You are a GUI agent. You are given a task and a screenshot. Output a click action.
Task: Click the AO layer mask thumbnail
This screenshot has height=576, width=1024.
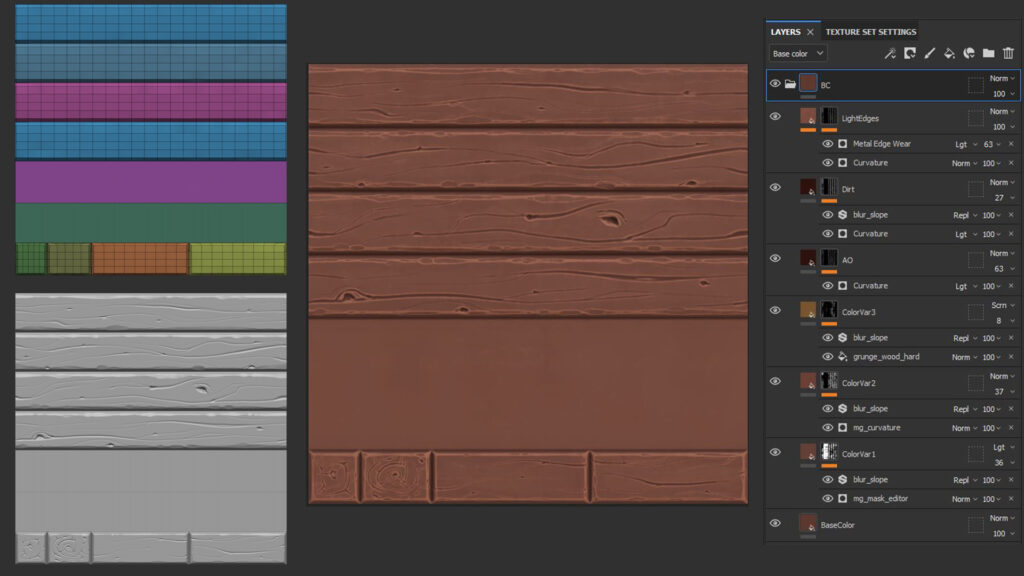click(x=829, y=258)
